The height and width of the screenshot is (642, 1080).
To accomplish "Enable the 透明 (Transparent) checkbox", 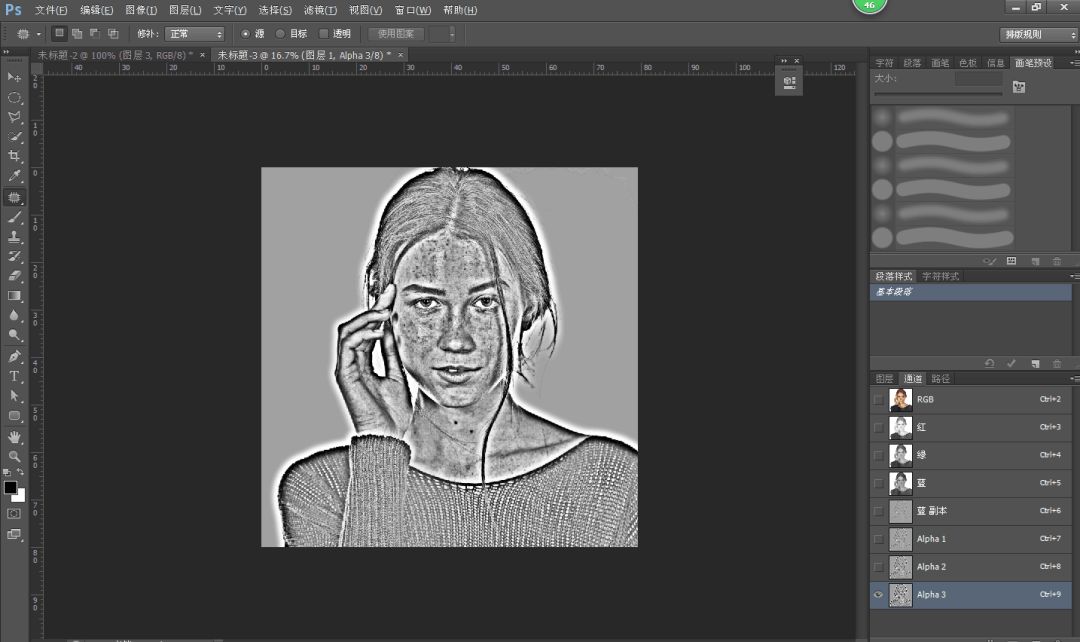I will pyautogui.click(x=323, y=34).
